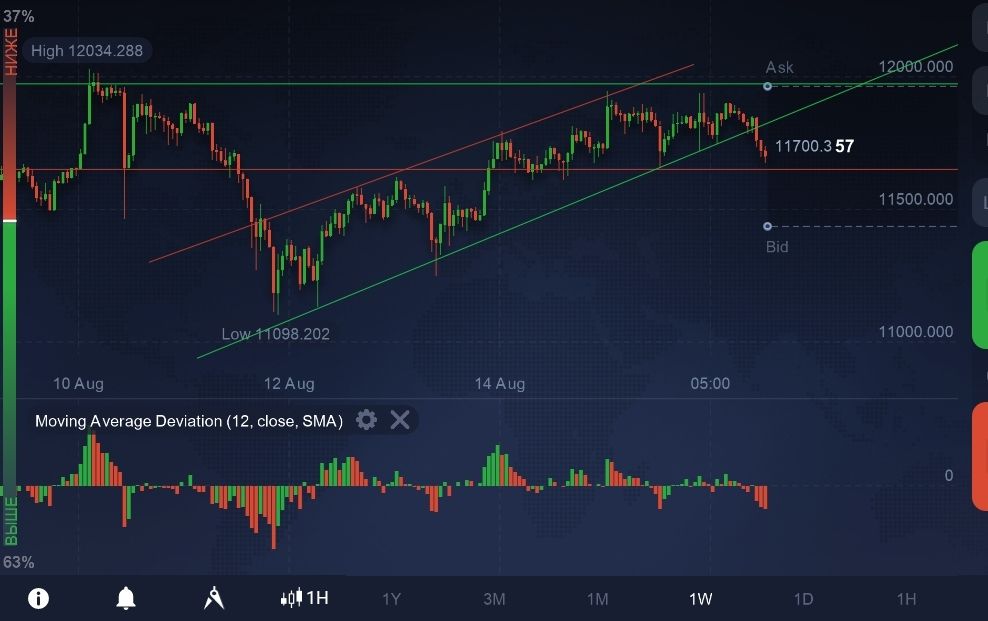Open candlestick chart type 1H selector
This screenshot has height=621, width=988.
(x=305, y=598)
